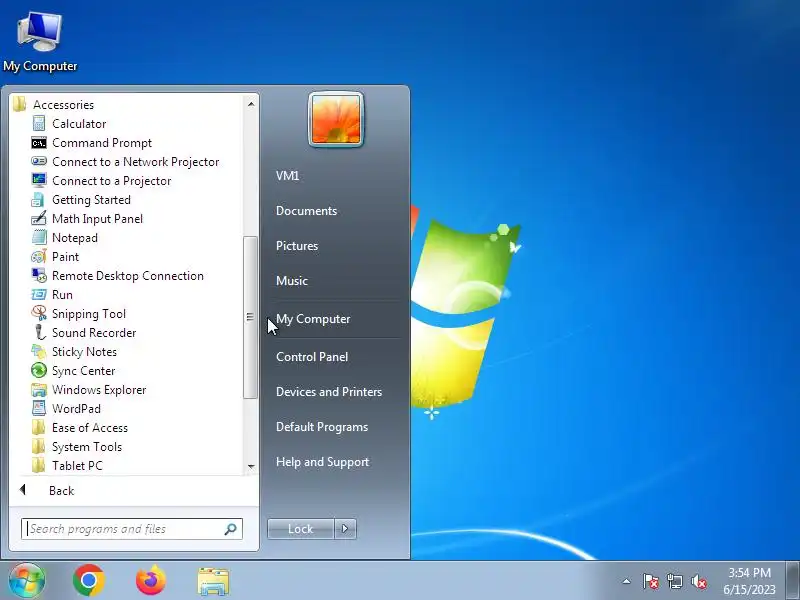Open the VM1 user folder
Image resolution: width=800 pixels, height=600 pixels.
pos(287,176)
